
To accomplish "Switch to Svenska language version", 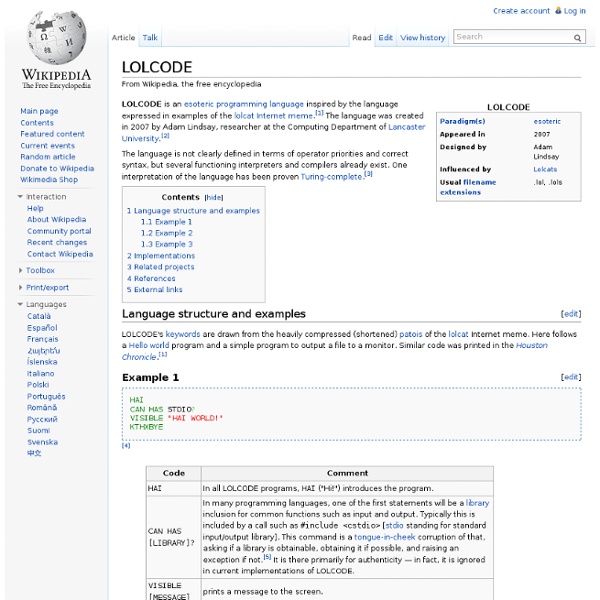I will pyautogui.click(x=42, y=442).
